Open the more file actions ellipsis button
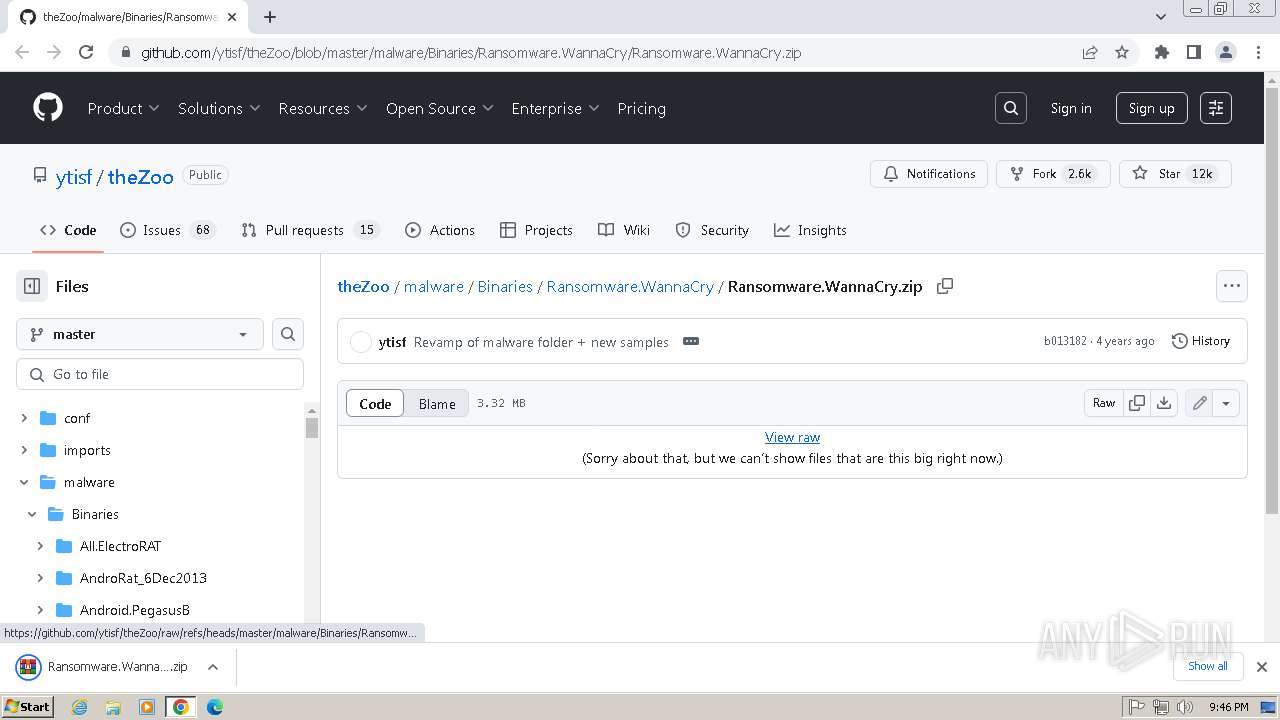The height and width of the screenshot is (720, 1280). (x=1232, y=286)
